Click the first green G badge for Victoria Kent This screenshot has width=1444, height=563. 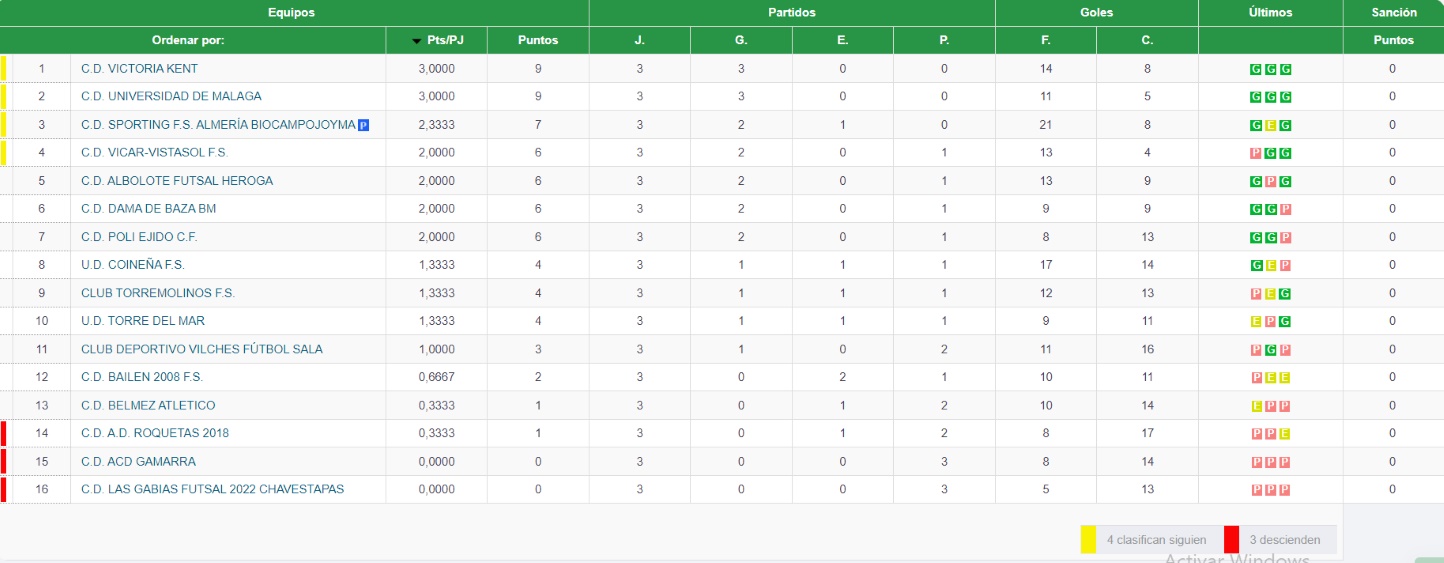click(1256, 69)
